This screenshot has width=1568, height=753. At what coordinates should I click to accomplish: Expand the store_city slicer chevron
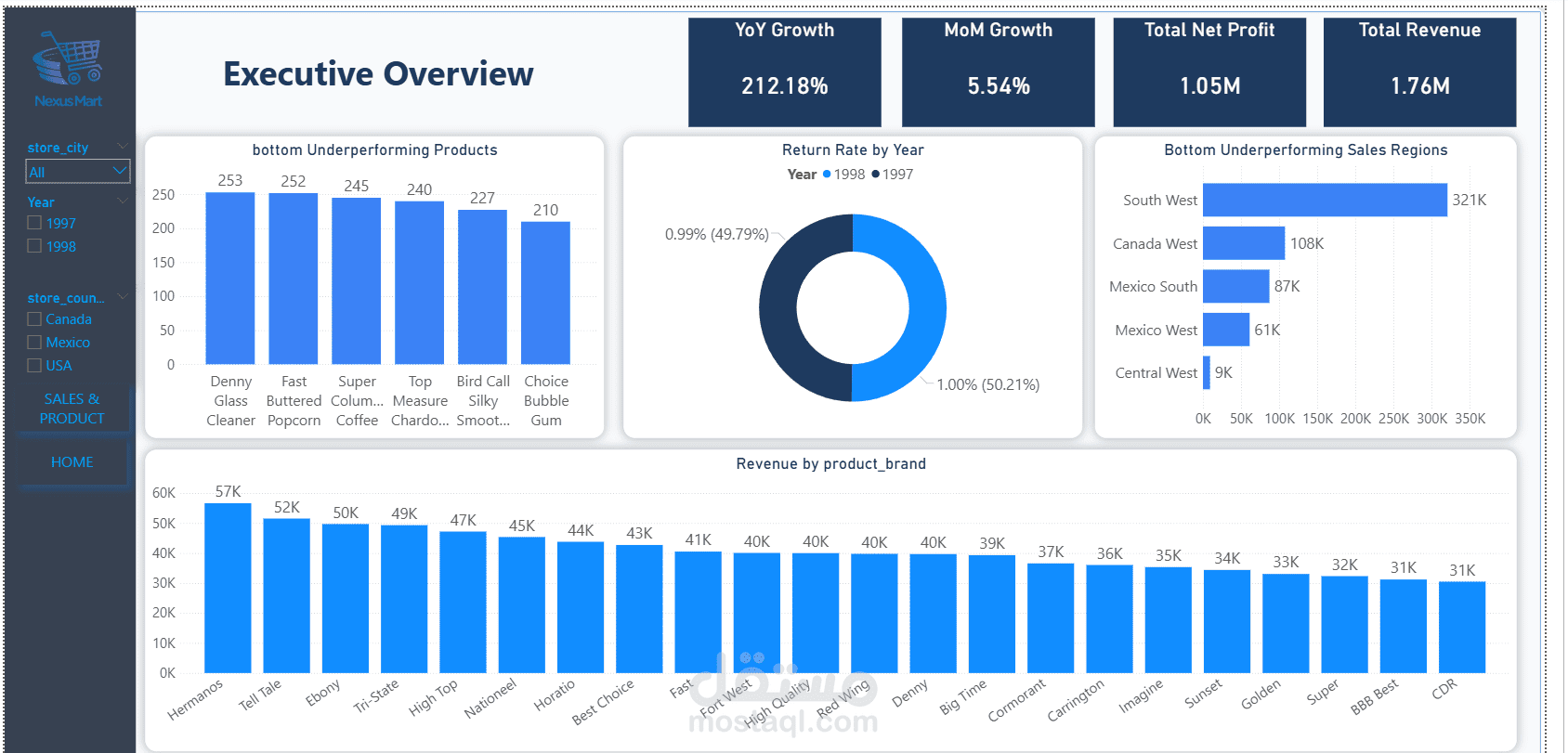tap(122, 147)
